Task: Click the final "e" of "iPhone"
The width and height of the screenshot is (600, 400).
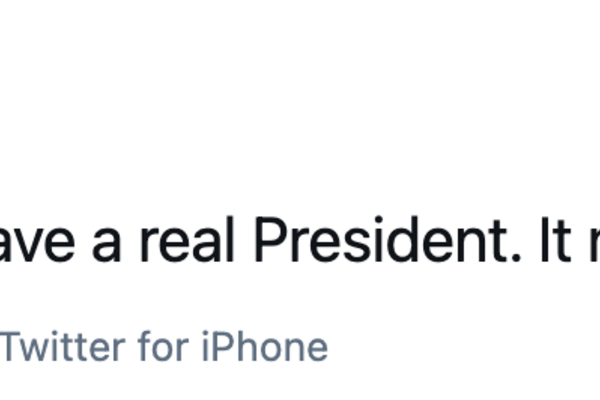Action: 317,350
